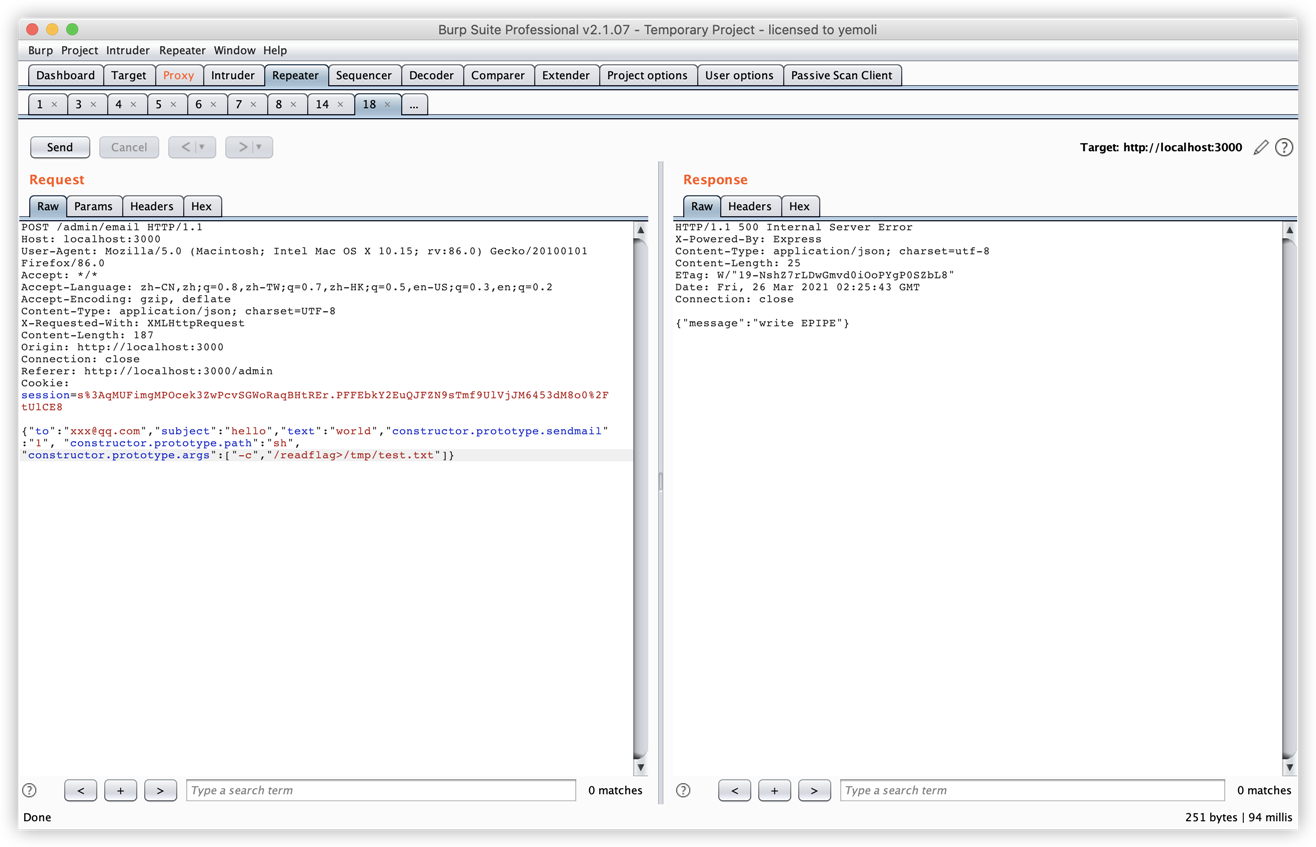The height and width of the screenshot is (847, 1316).
Task: Open the User options tab
Action: pos(739,75)
